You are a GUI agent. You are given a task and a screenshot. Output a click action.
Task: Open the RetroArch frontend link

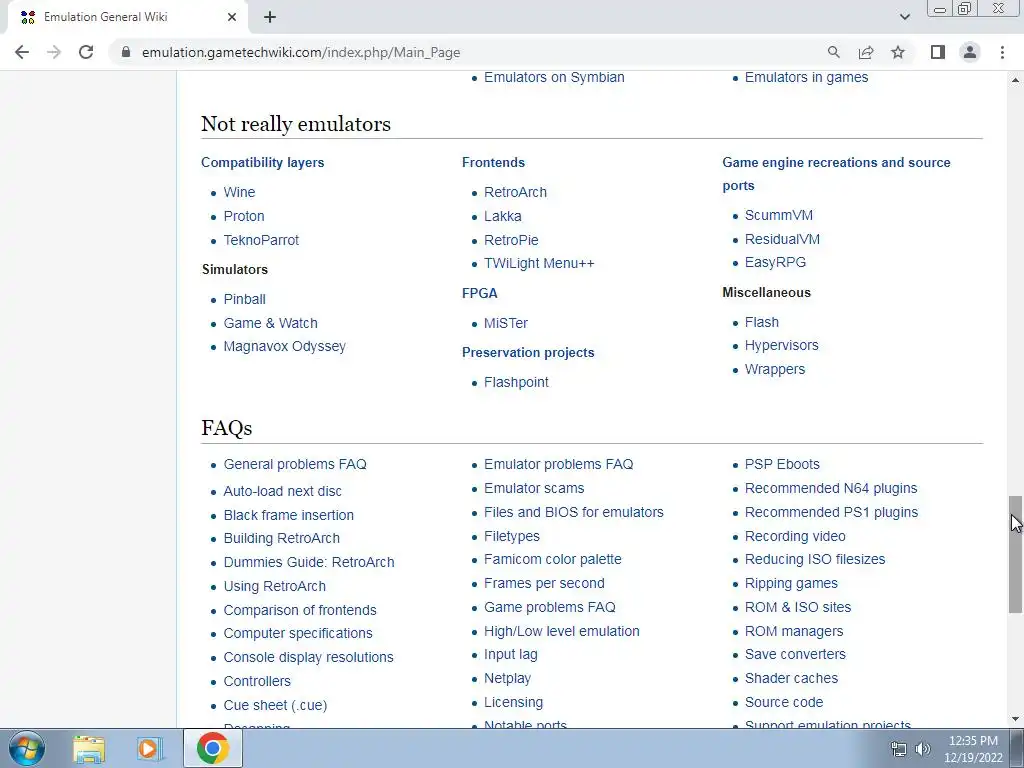point(515,193)
